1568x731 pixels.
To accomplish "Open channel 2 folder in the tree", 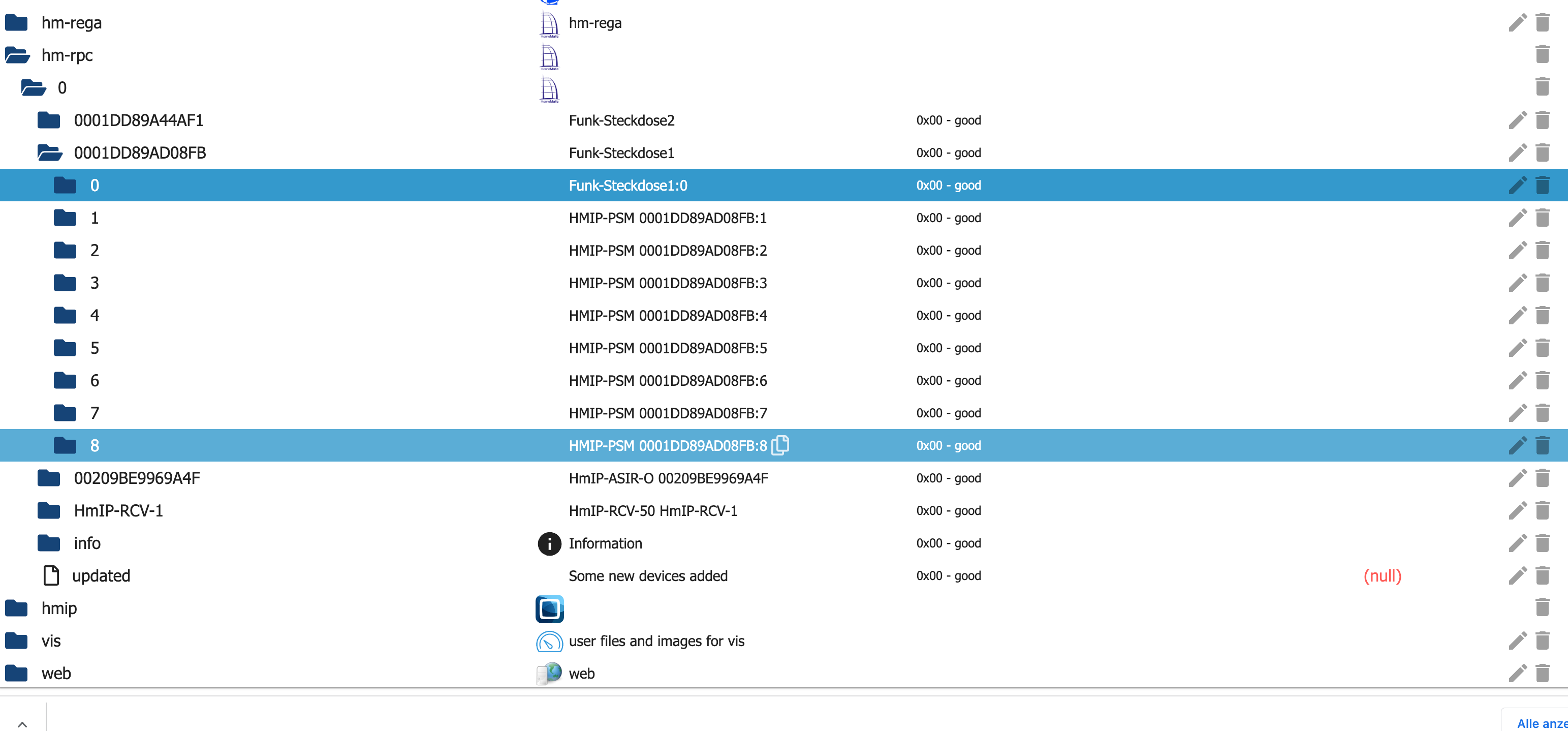I will click(65, 251).
